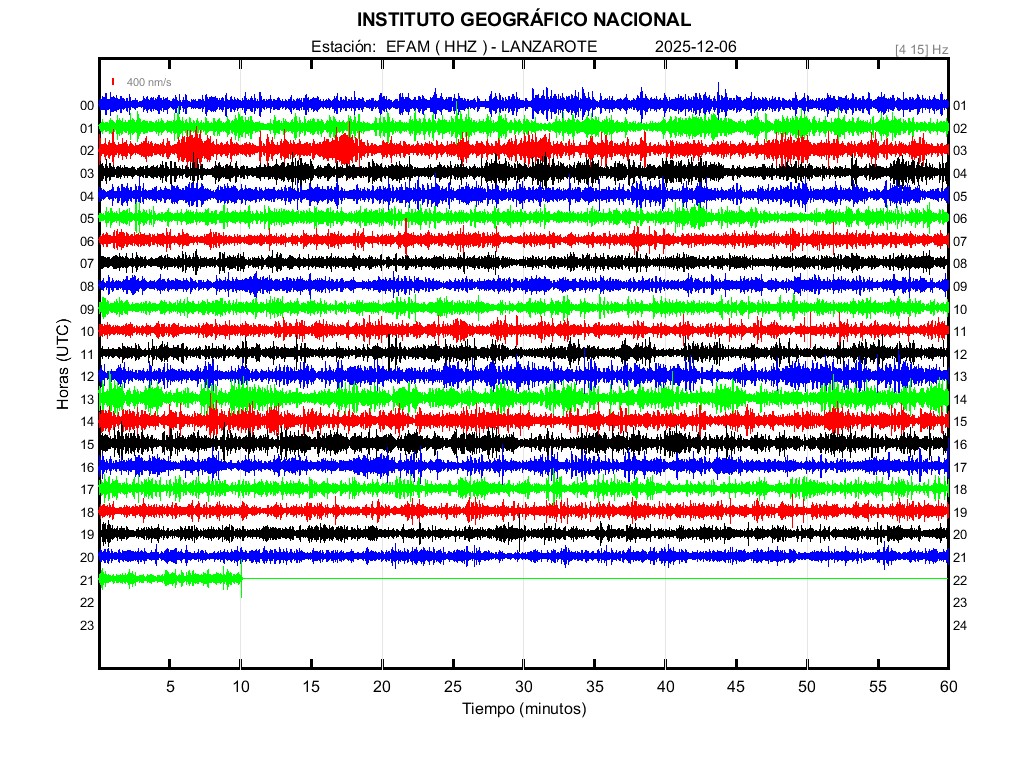
Task: Select the right-axis hour label 12
Action: 960,355
